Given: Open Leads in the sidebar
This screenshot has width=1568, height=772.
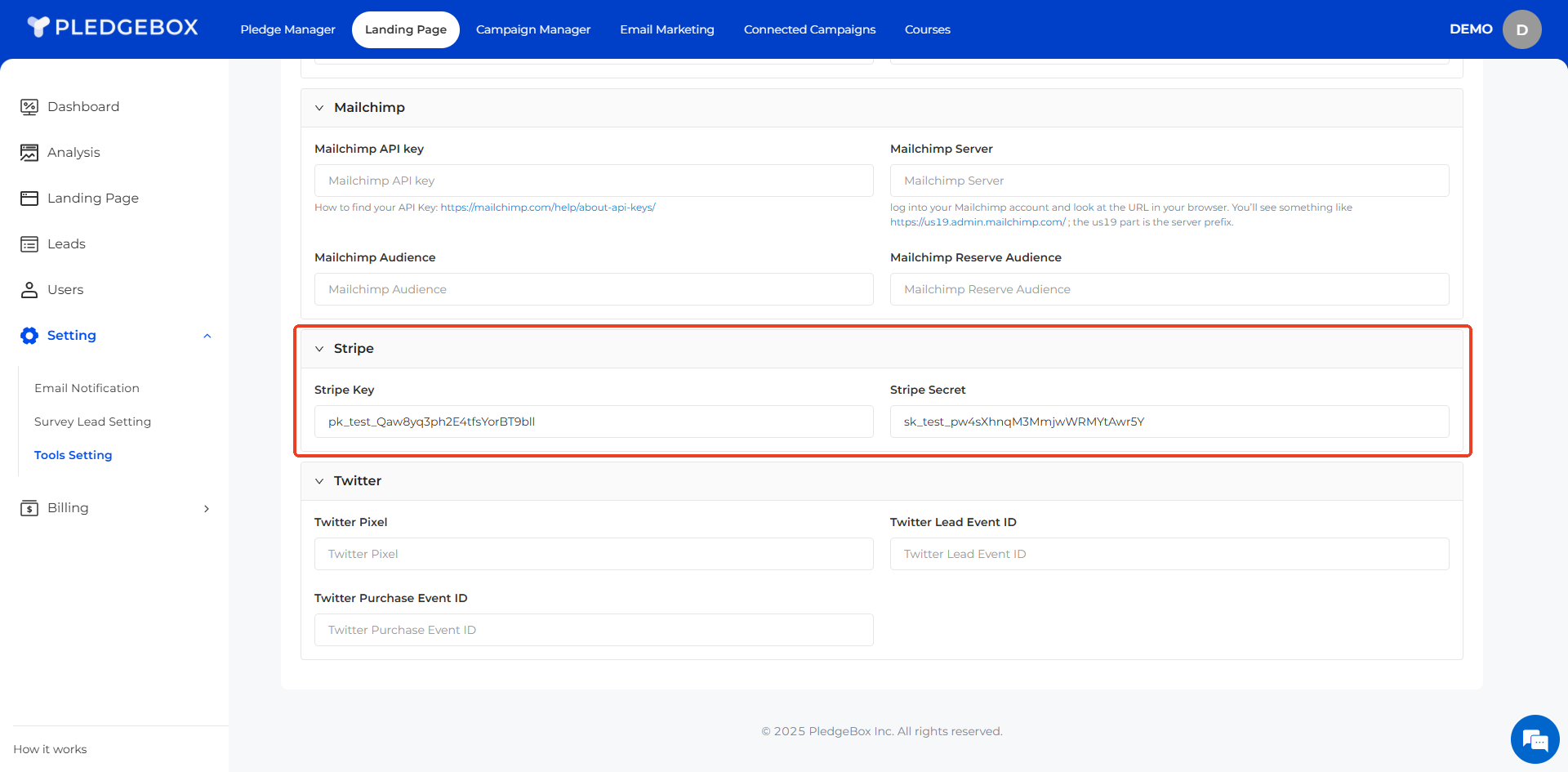Looking at the screenshot, I should click(x=66, y=244).
